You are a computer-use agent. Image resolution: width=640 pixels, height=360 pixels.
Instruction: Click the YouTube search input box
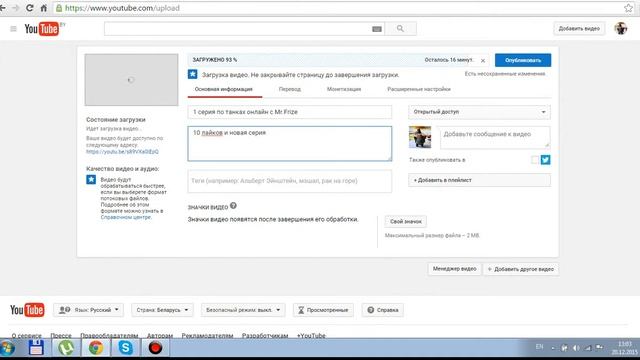coord(244,29)
